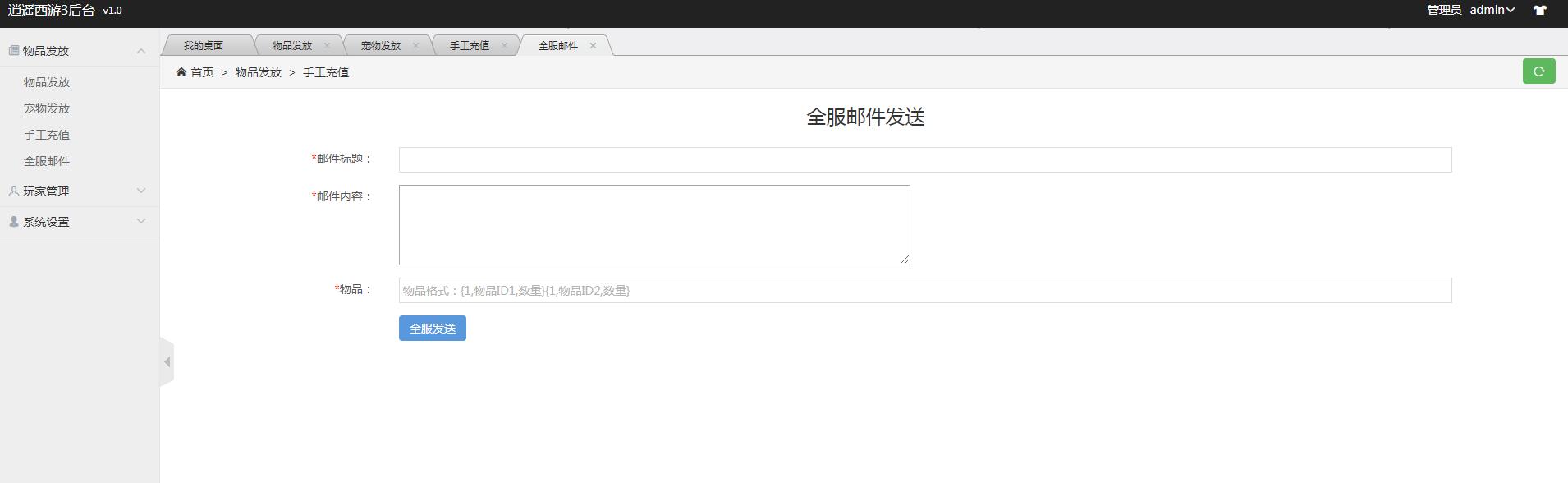Viewport: 1568px width, 483px height.
Task: Click into the 邮件内容 text area
Action: pos(653,225)
